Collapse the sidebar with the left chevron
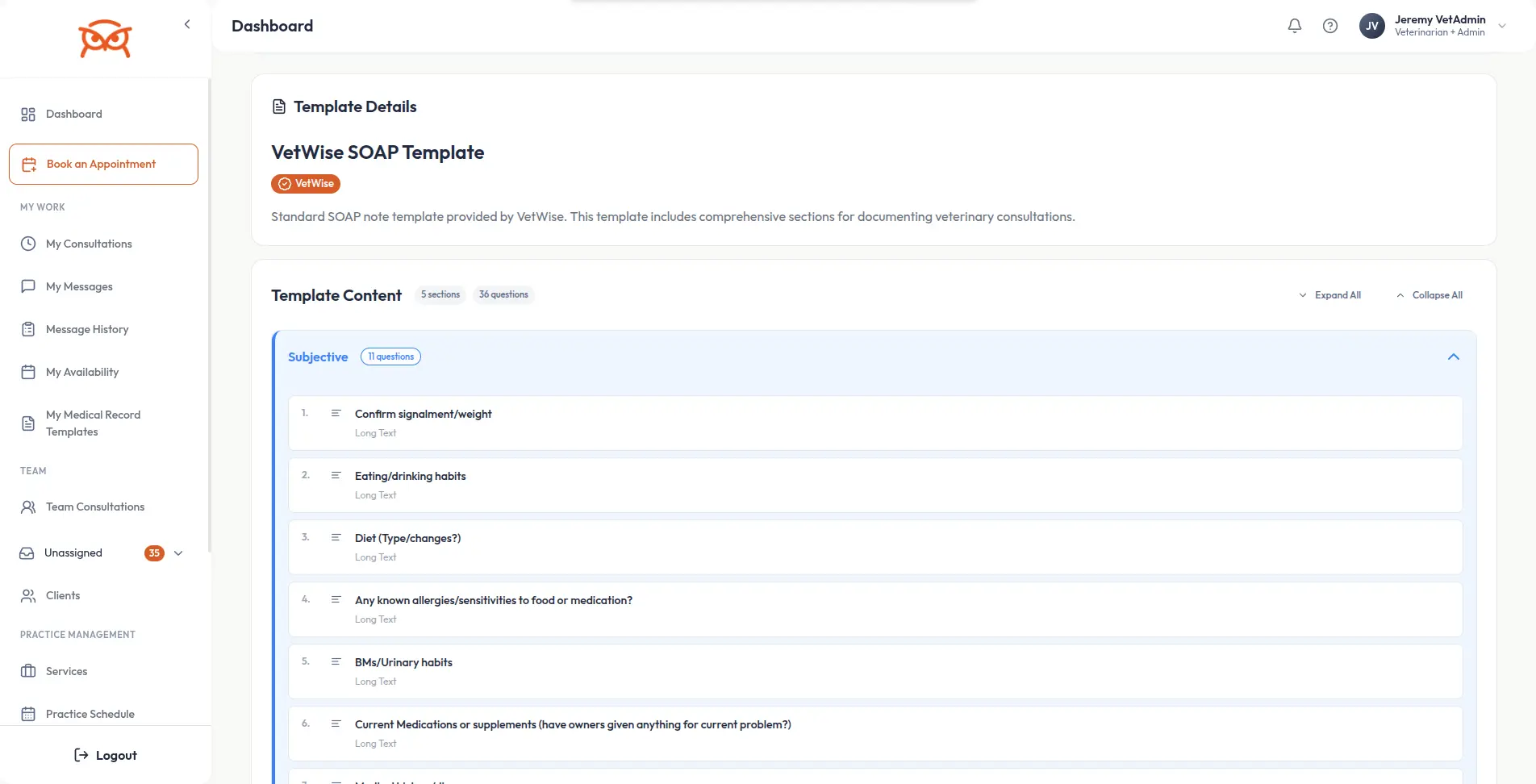This screenshot has height=784, width=1536. [x=187, y=24]
